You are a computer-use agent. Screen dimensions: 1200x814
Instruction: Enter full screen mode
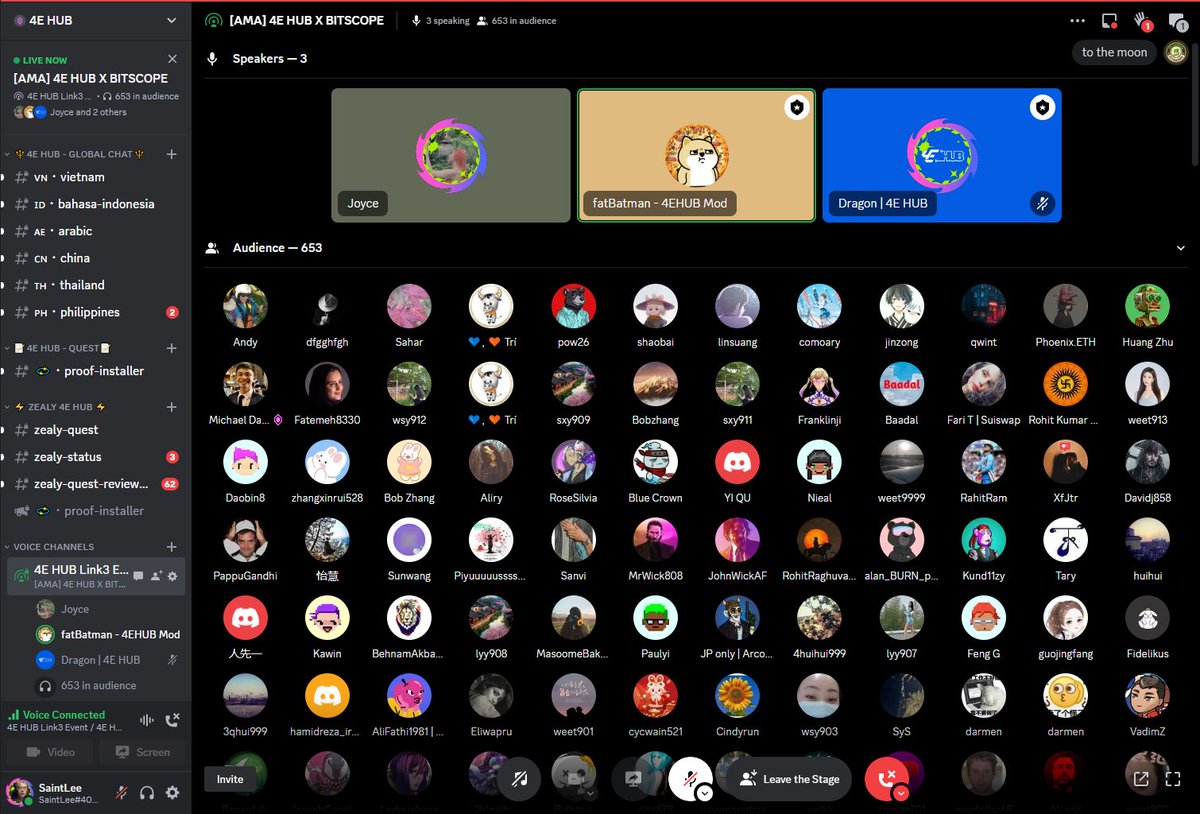(x=1174, y=780)
